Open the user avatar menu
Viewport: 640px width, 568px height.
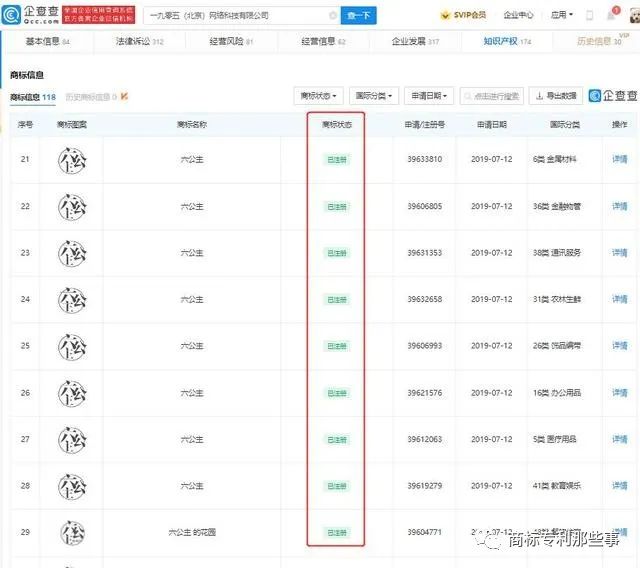tap(635, 16)
